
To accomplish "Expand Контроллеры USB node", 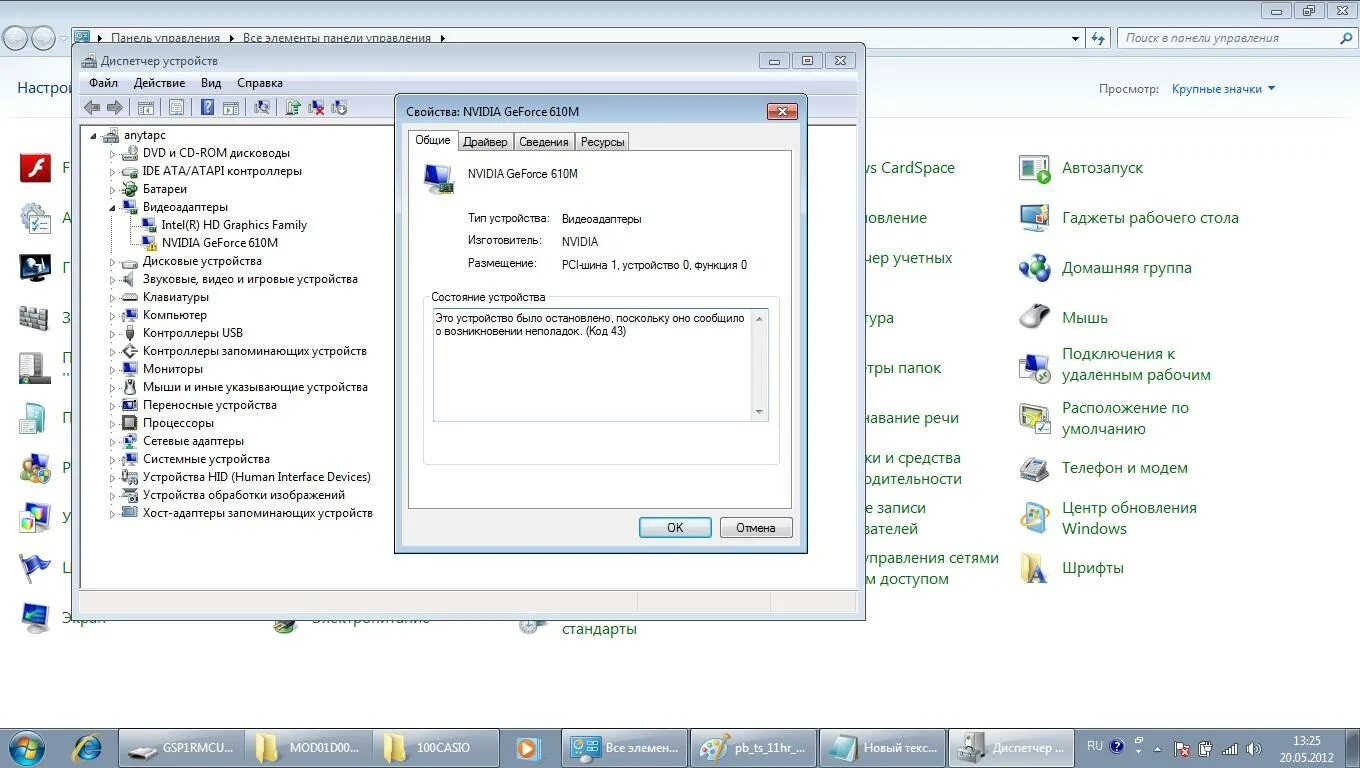I will 112,334.
